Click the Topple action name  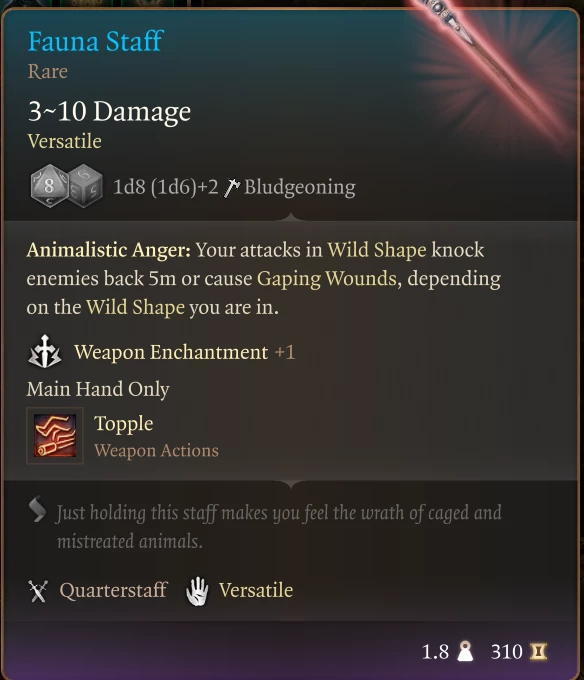click(x=124, y=424)
